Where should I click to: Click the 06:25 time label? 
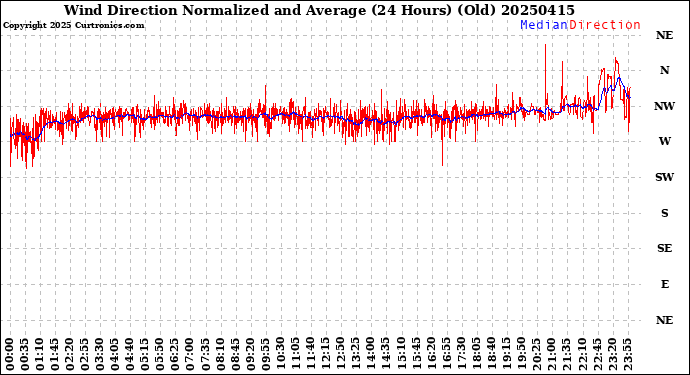click(176, 354)
